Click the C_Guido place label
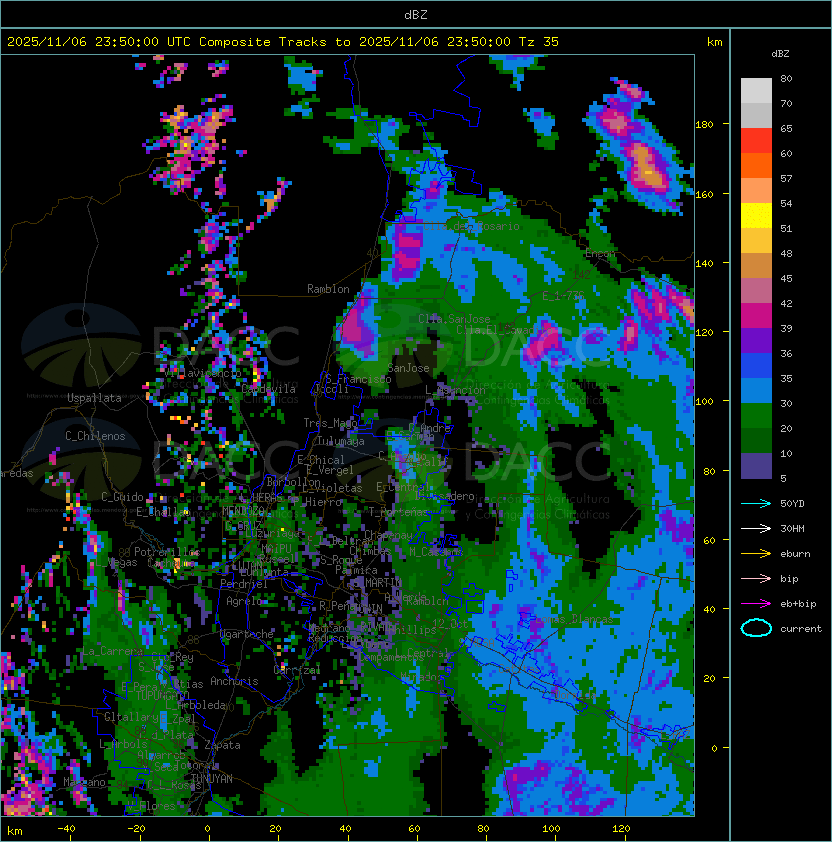 122,497
